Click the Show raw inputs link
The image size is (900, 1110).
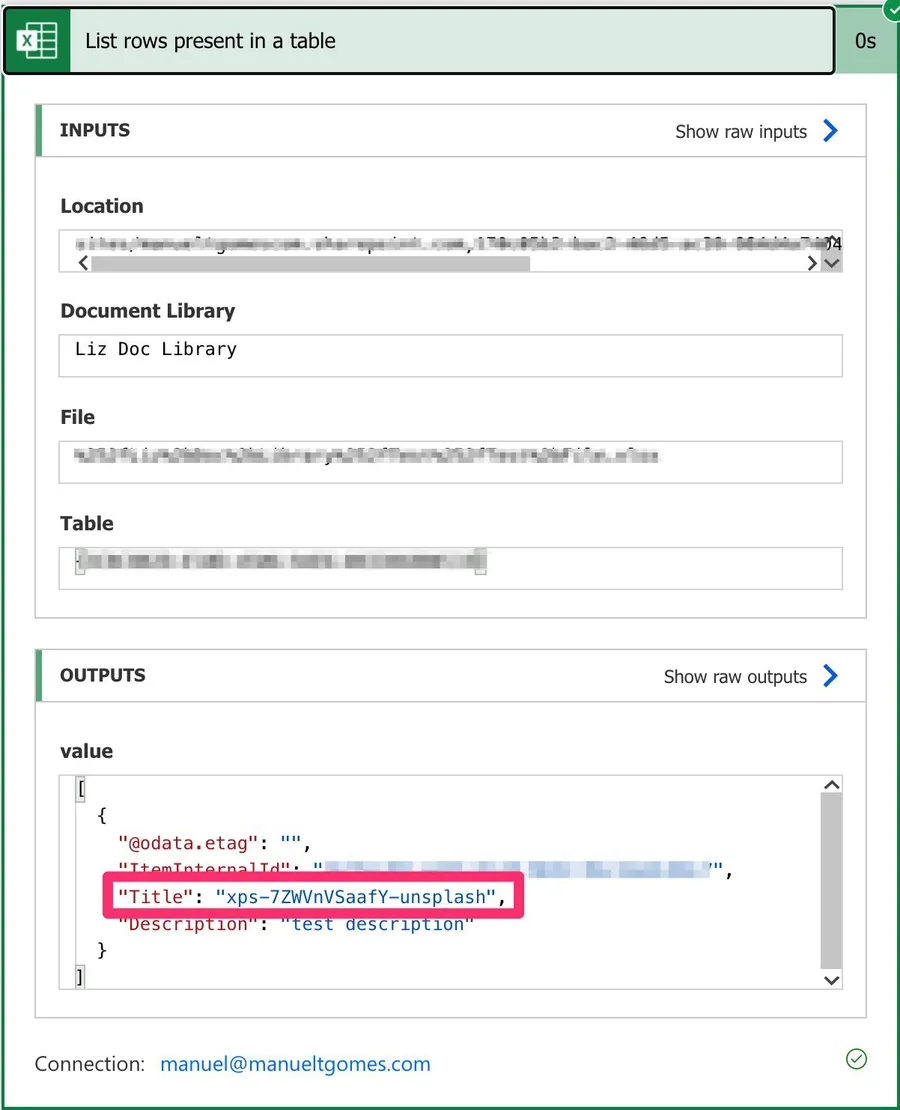741,132
